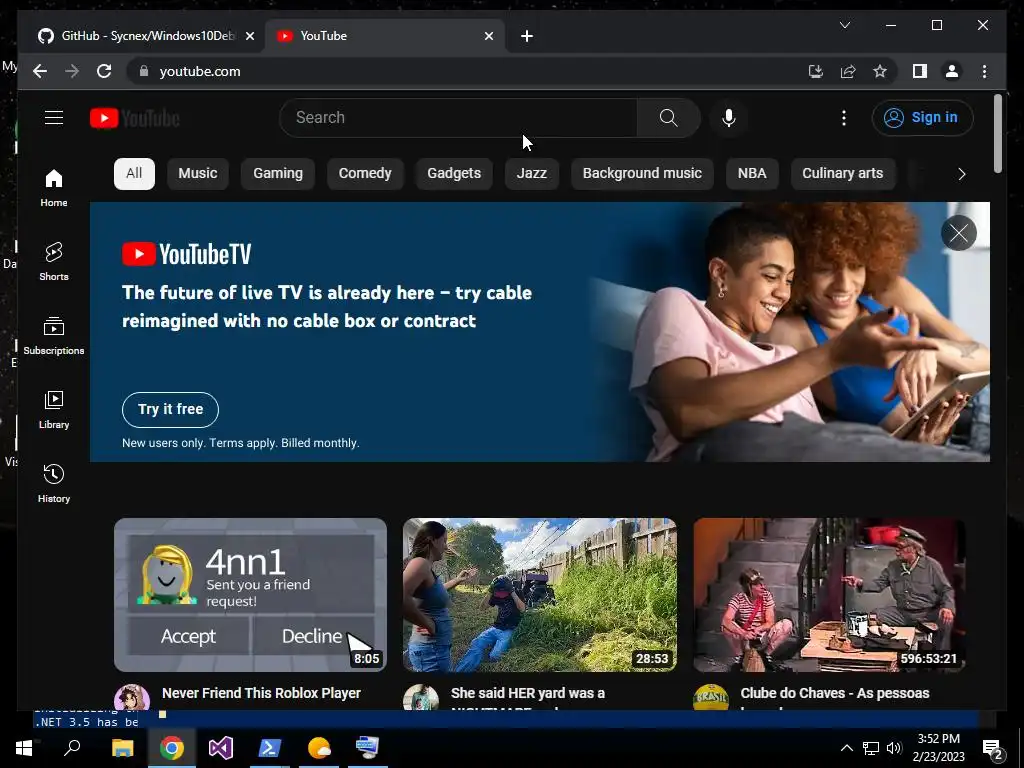The height and width of the screenshot is (768, 1024).
Task: Select the All category chip
Action: [134, 174]
